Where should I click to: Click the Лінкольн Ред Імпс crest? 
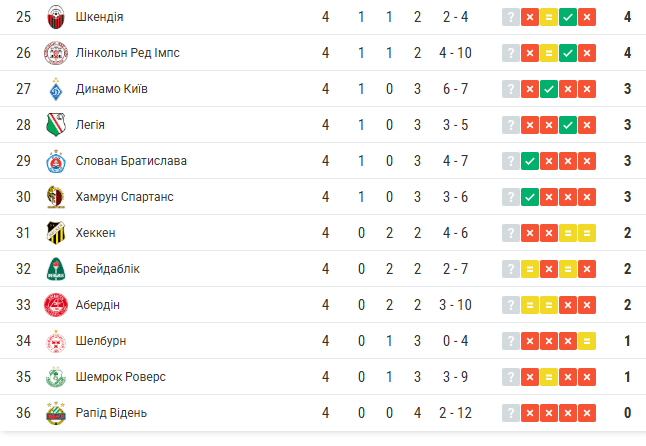(x=55, y=53)
